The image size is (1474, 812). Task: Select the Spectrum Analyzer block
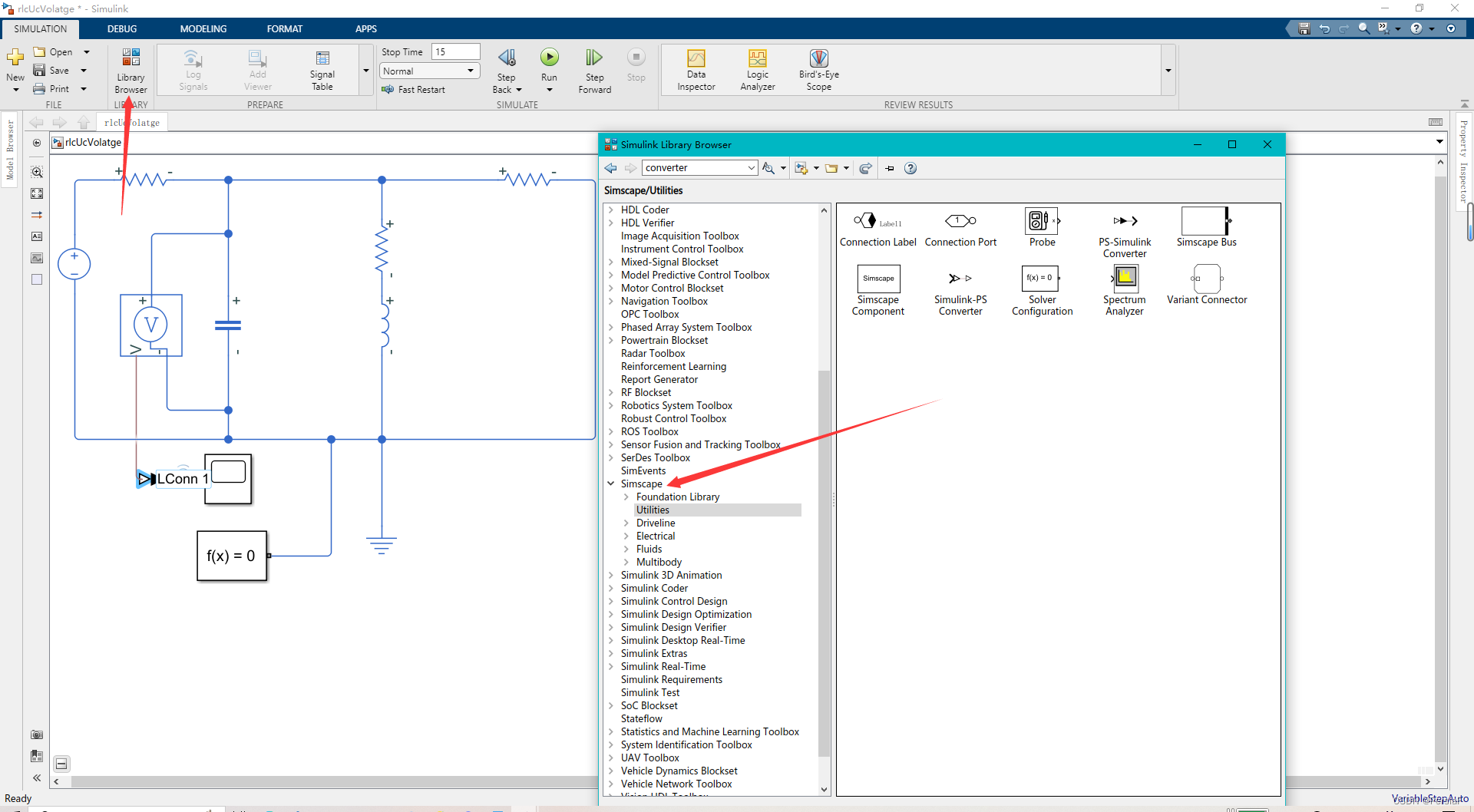[1124, 291]
